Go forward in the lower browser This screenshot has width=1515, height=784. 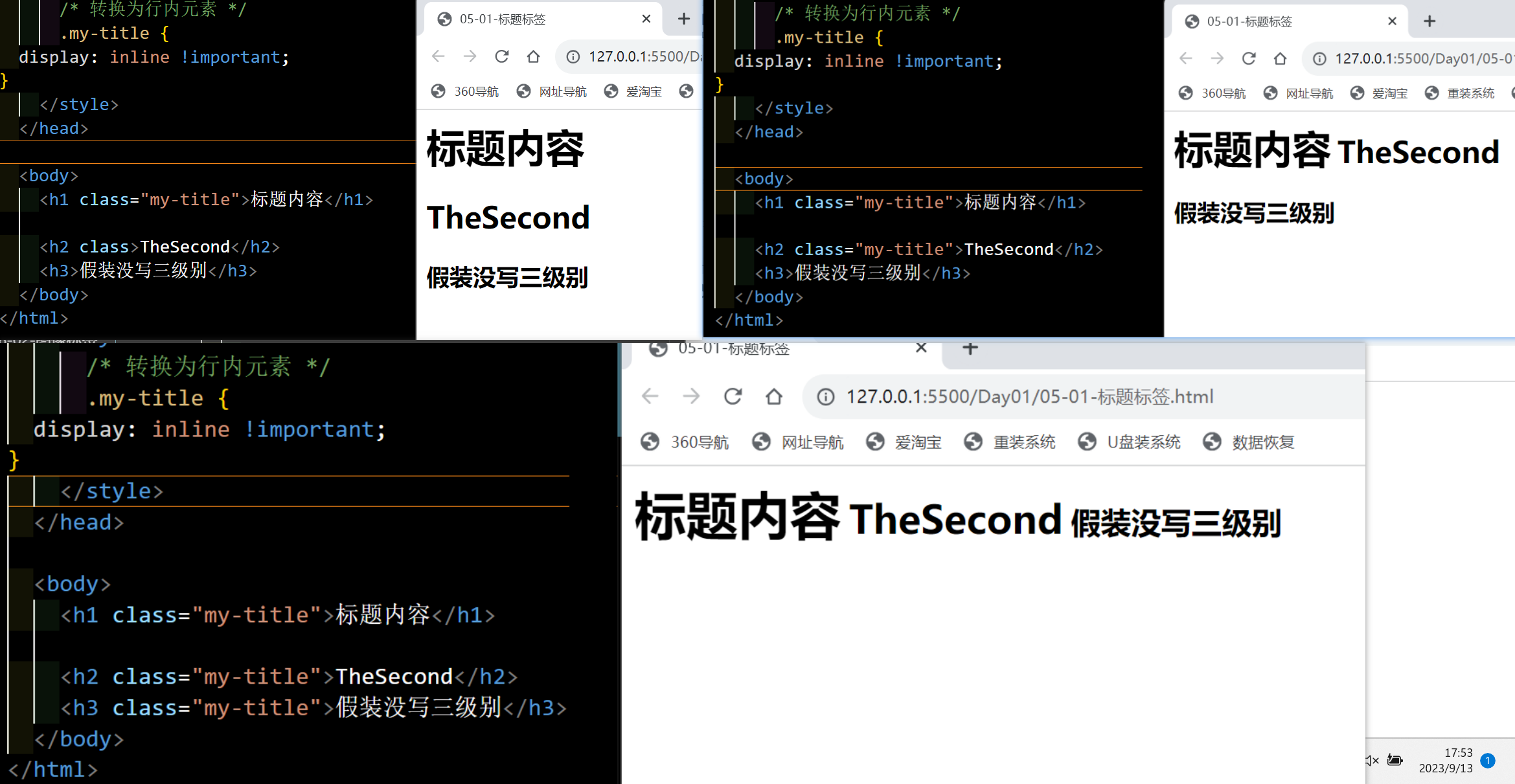692,396
